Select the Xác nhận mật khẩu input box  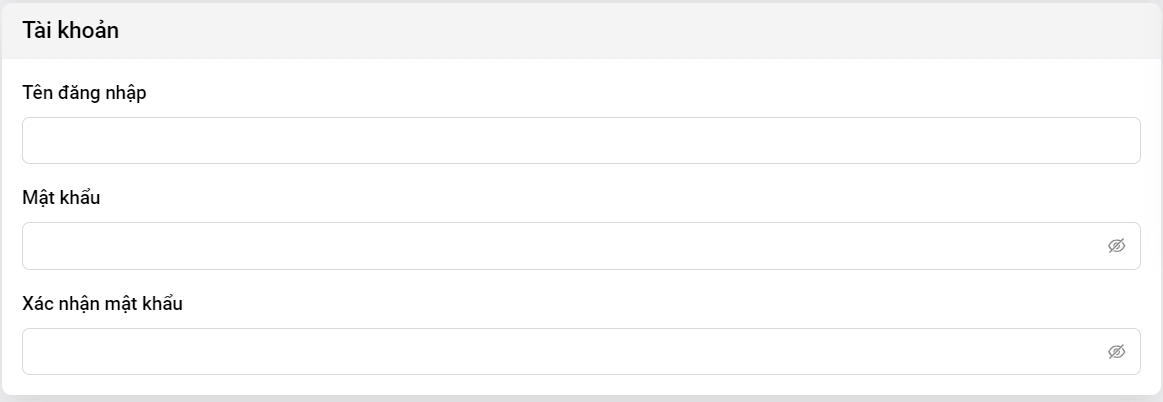click(560, 351)
